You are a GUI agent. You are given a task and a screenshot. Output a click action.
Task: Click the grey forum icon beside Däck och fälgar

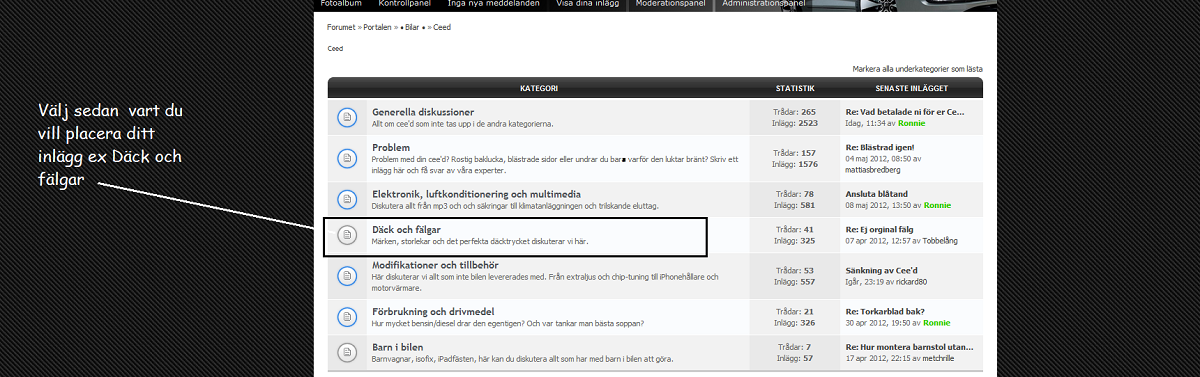[347, 235]
